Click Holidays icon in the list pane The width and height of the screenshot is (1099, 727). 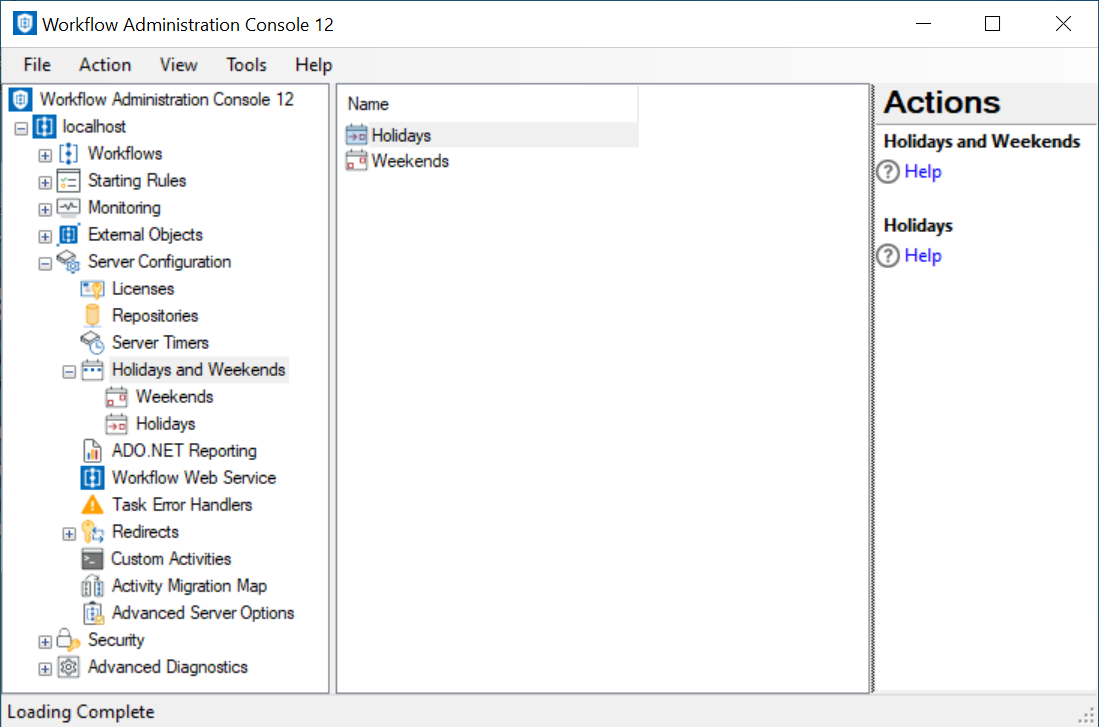click(357, 135)
